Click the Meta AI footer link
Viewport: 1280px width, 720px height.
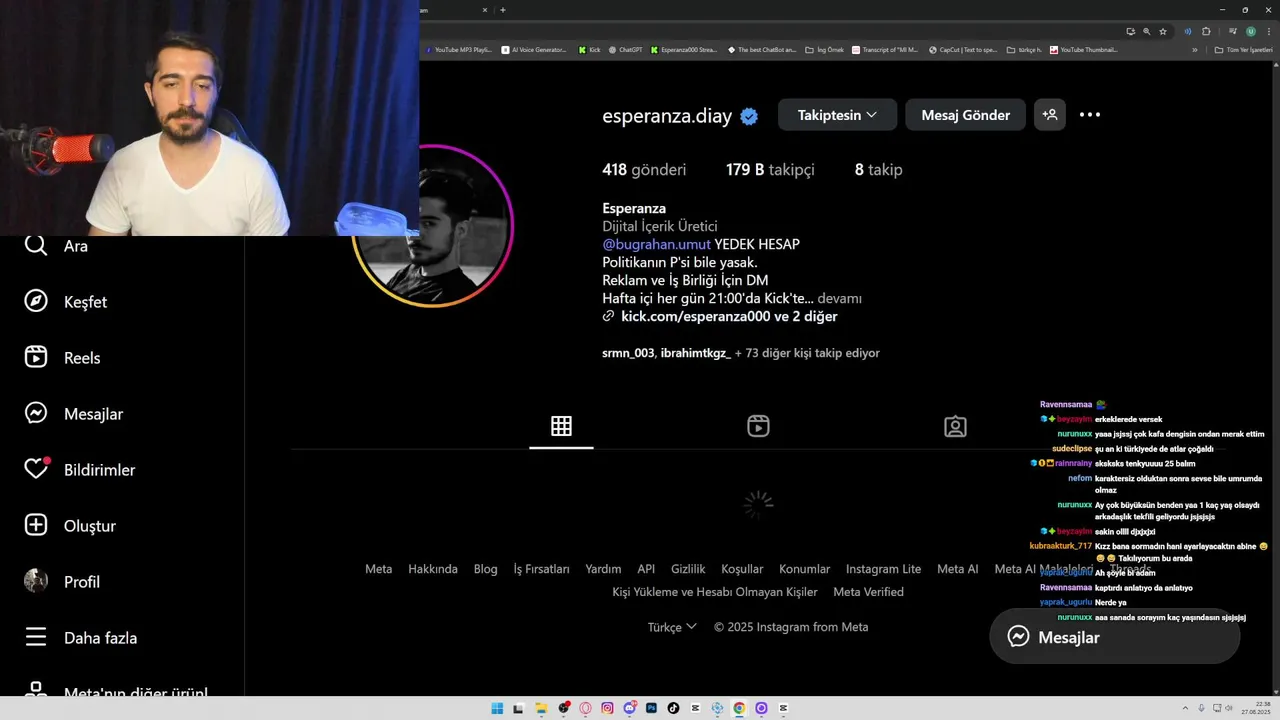(957, 569)
